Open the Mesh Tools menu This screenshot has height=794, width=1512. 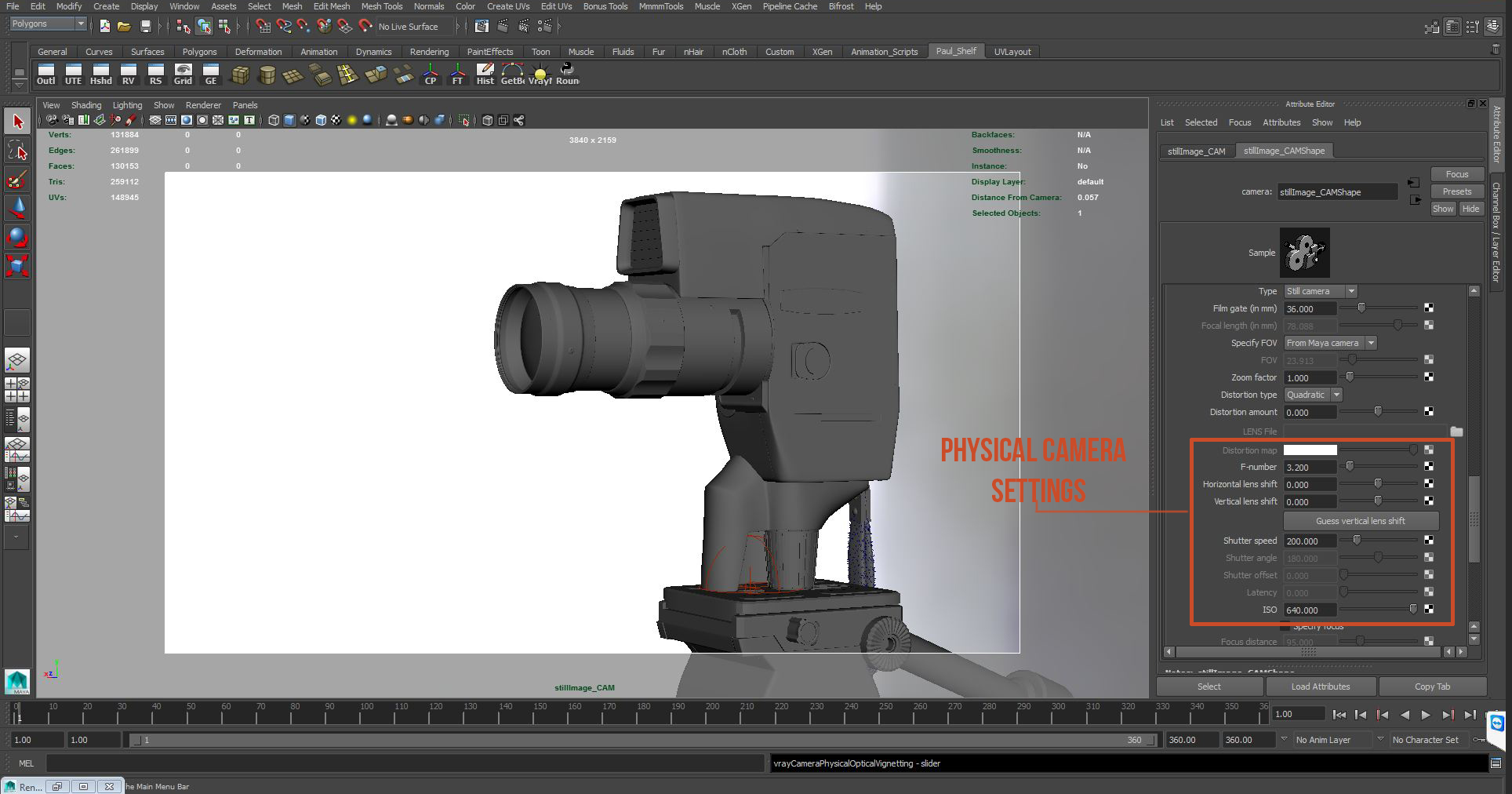[x=381, y=6]
